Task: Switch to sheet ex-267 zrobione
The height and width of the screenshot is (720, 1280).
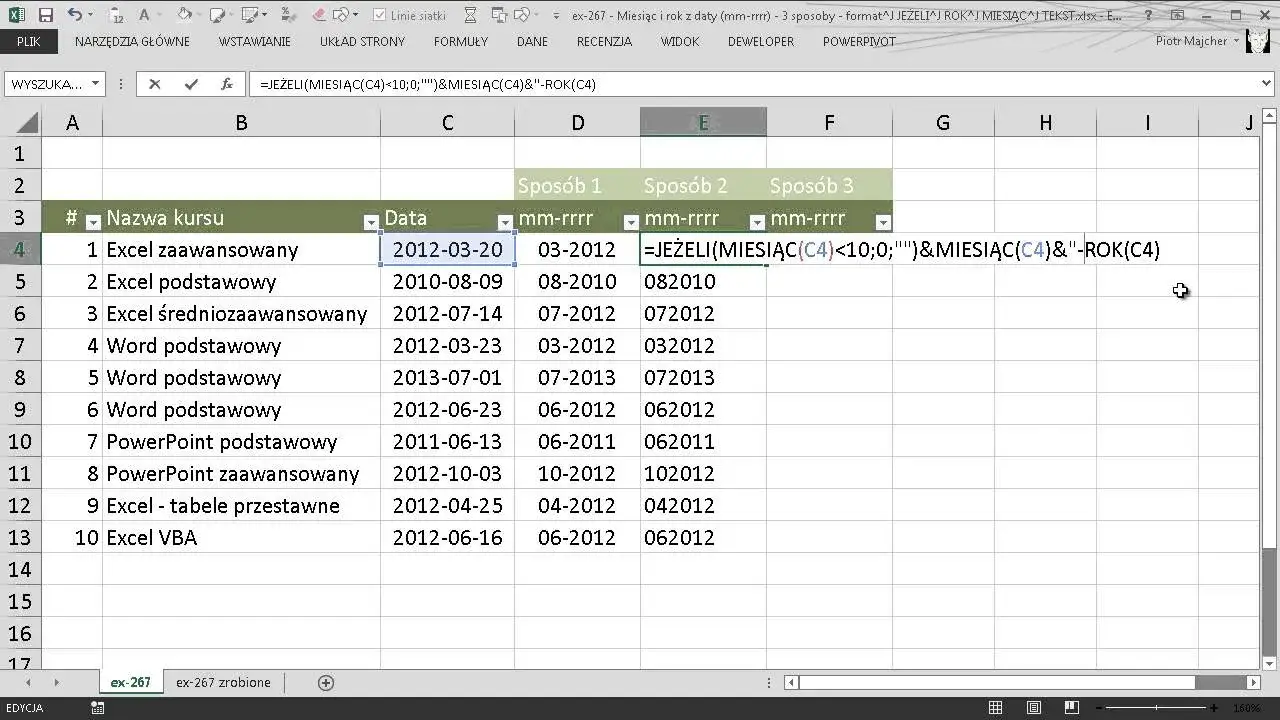Action: coord(223,682)
